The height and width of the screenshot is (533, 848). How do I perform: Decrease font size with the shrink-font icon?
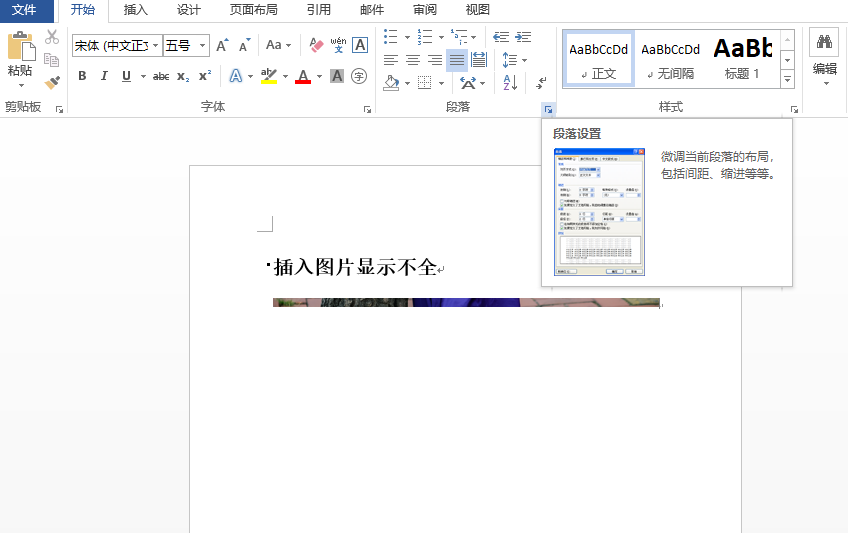(x=244, y=45)
